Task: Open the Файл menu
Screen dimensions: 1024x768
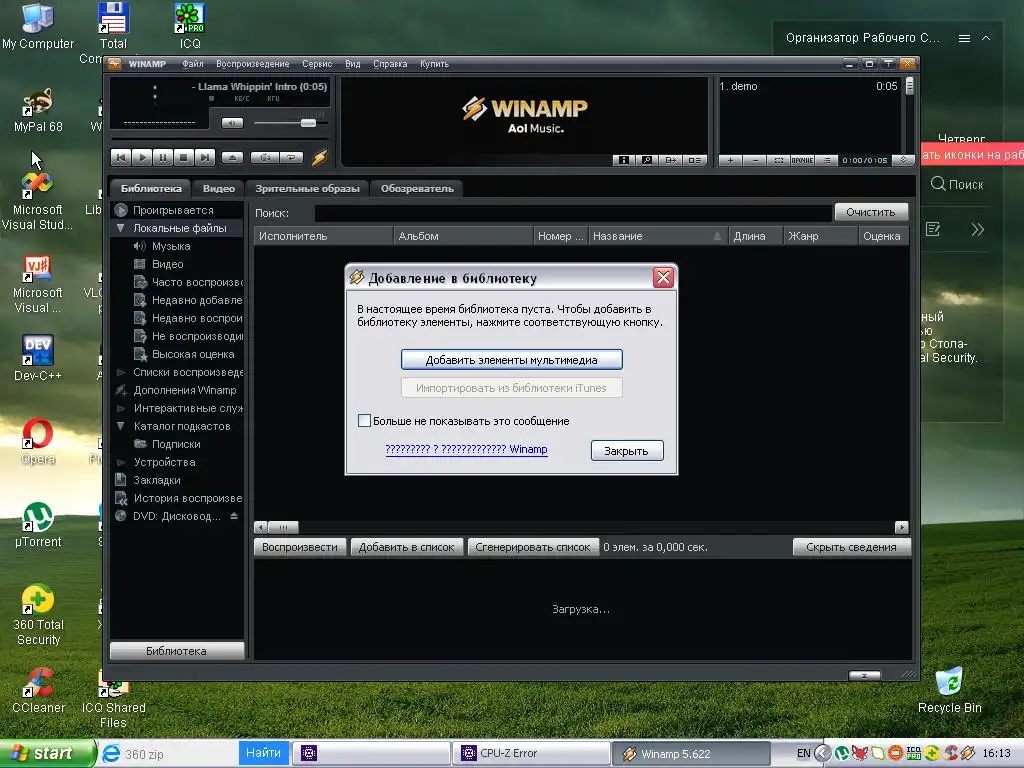Action: 193,64
